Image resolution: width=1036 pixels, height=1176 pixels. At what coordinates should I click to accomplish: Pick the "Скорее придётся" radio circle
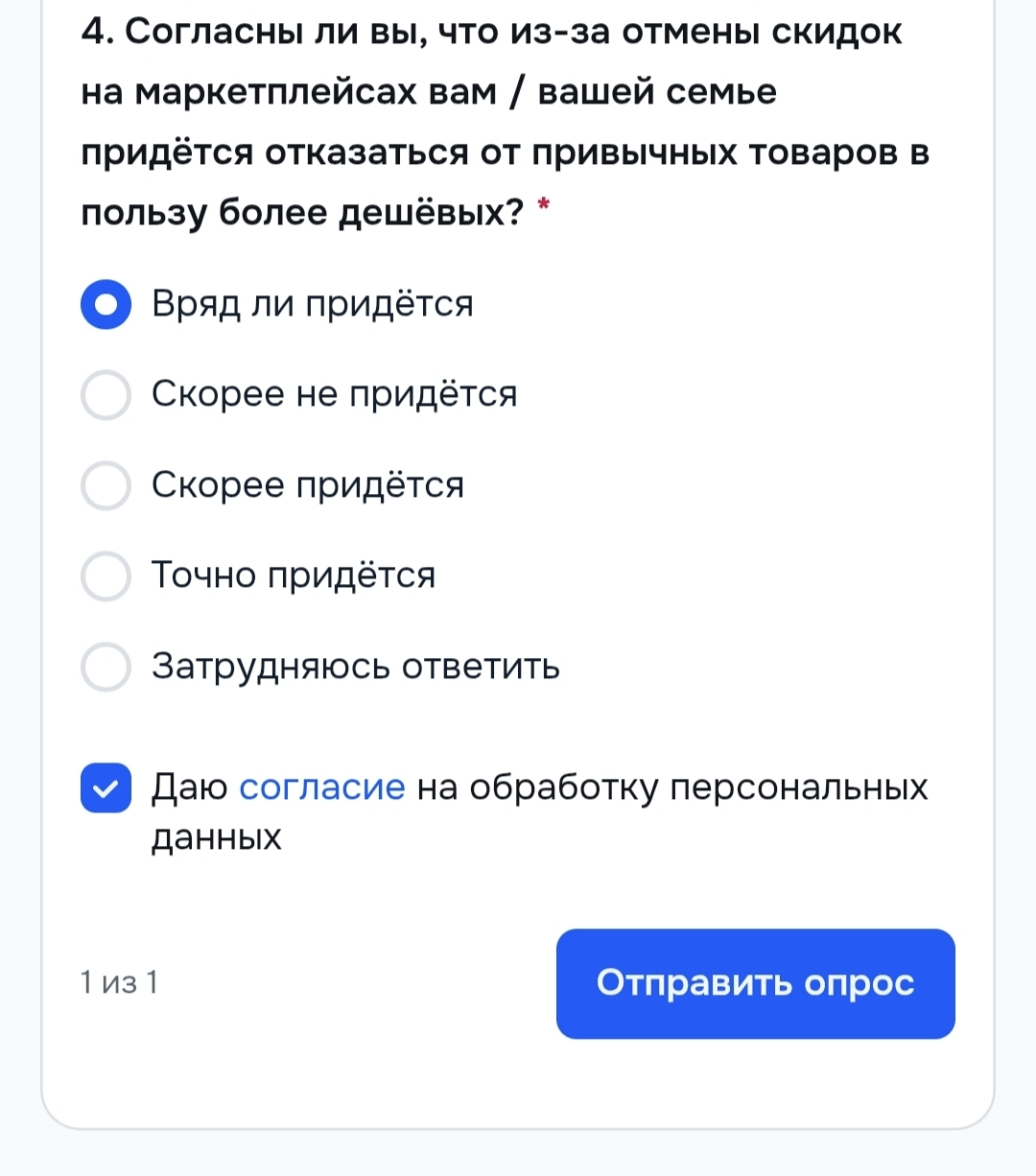106,485
